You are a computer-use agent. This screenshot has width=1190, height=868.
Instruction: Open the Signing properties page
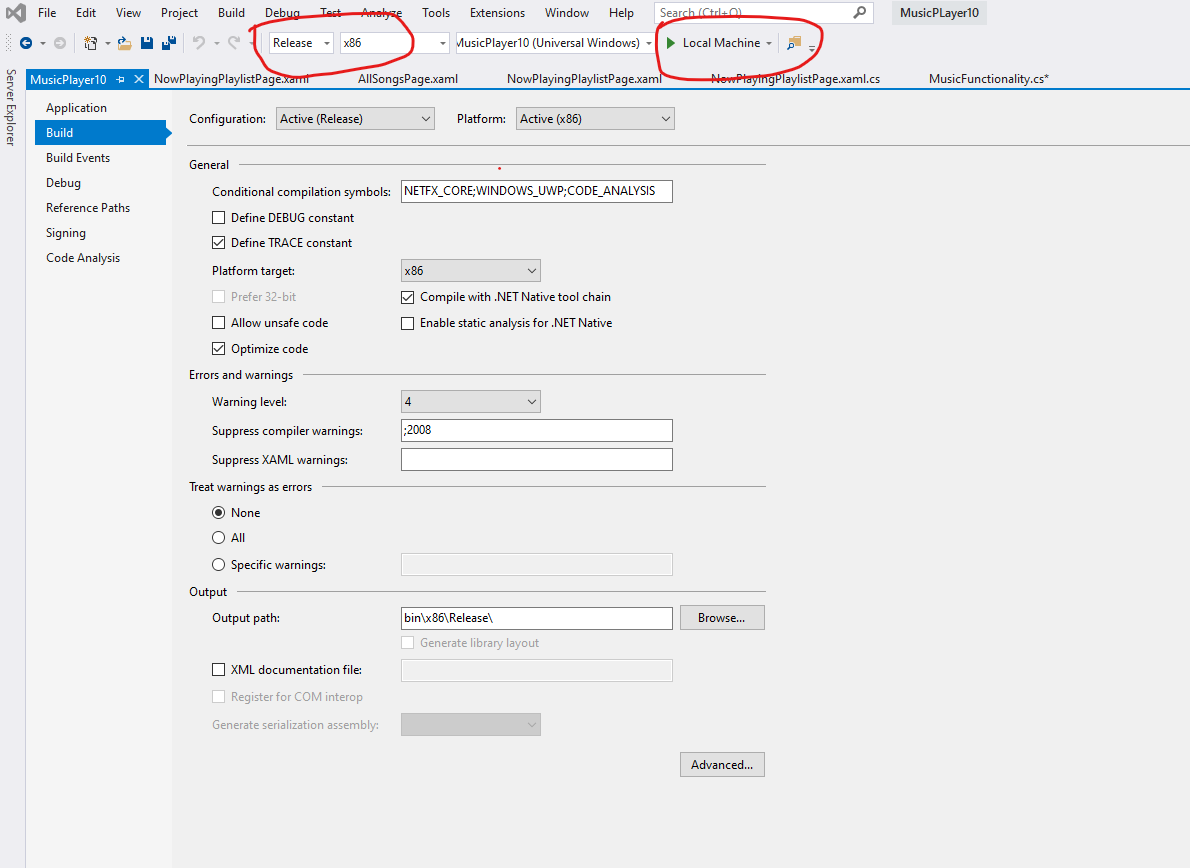tap(66, 233)
